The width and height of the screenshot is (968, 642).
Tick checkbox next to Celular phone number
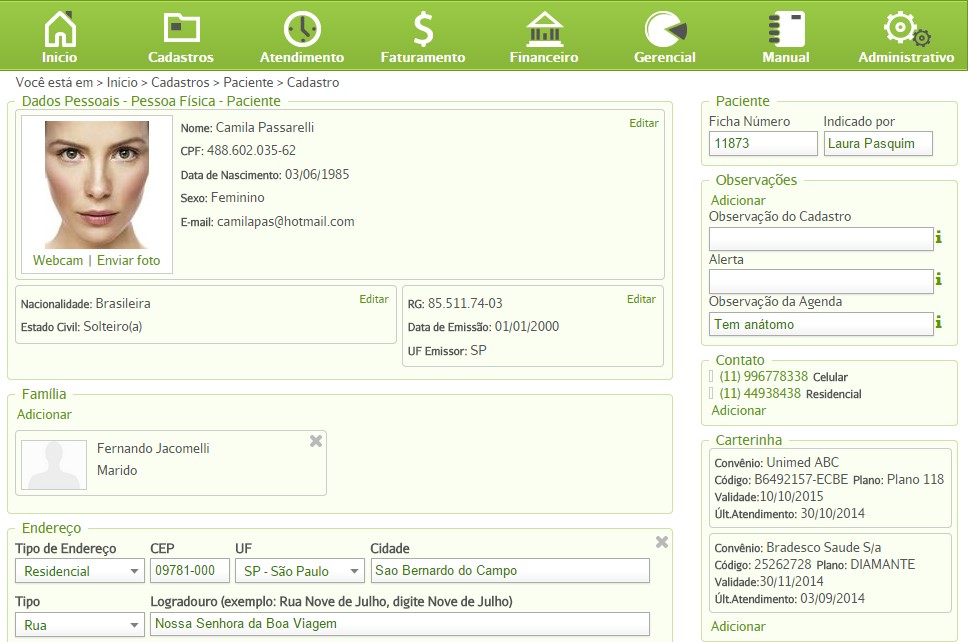711,376
